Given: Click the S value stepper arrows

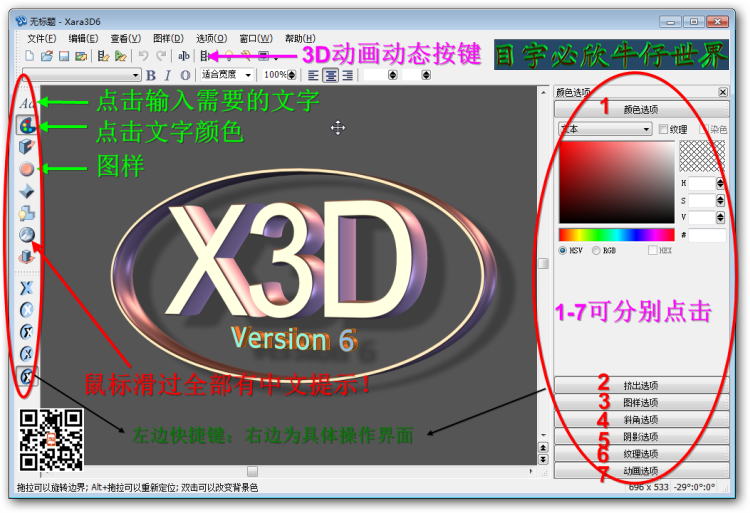Looking at the screenshot, I should coord(720,200).
